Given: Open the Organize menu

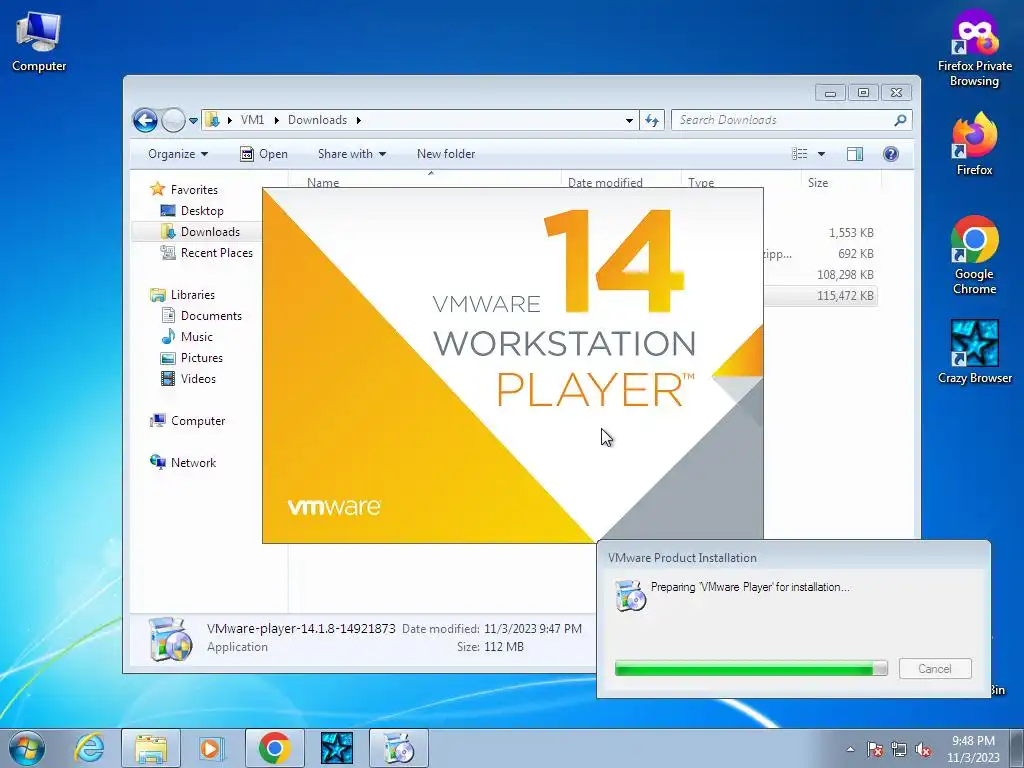Looking at the screenshot, I should click(178, 154).
